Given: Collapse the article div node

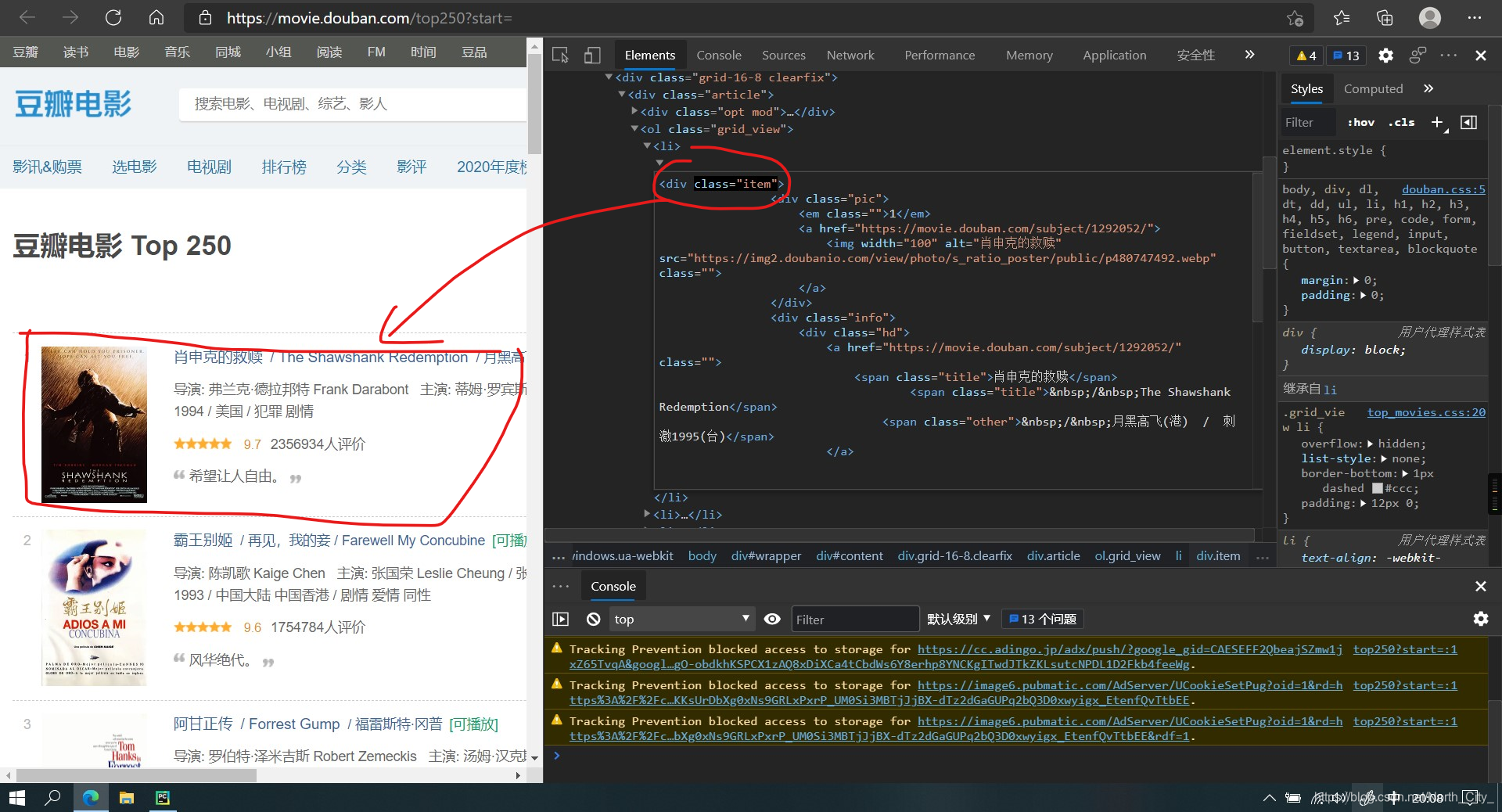Looking at the screenshot, I should tap(622, 94).
